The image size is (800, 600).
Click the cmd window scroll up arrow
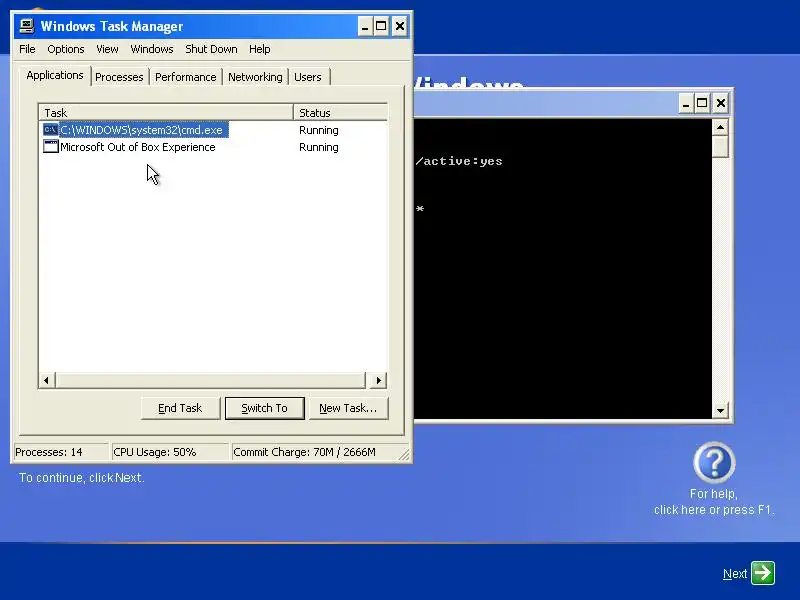(x=720, y=127)
